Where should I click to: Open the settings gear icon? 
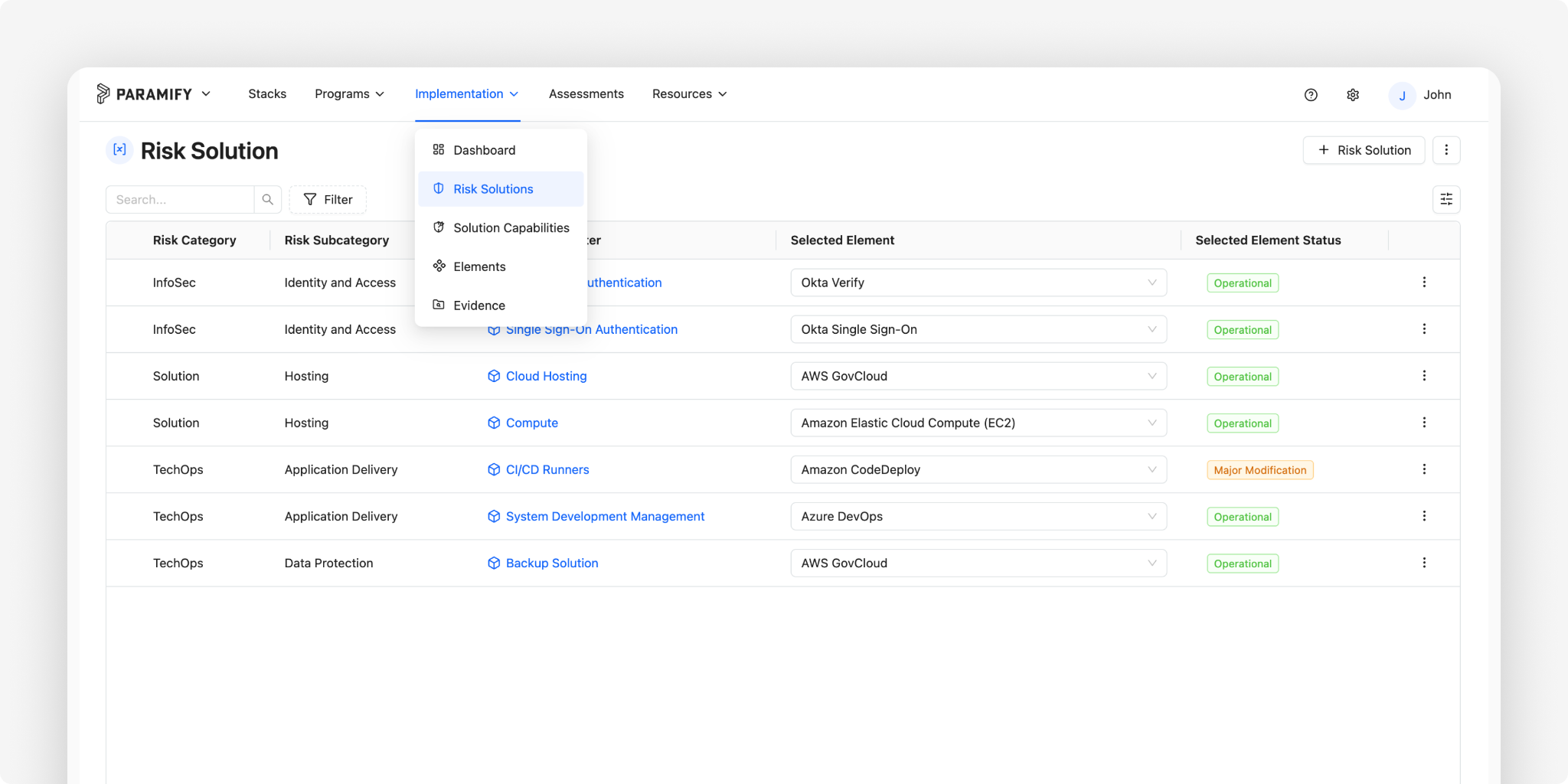1353,95
